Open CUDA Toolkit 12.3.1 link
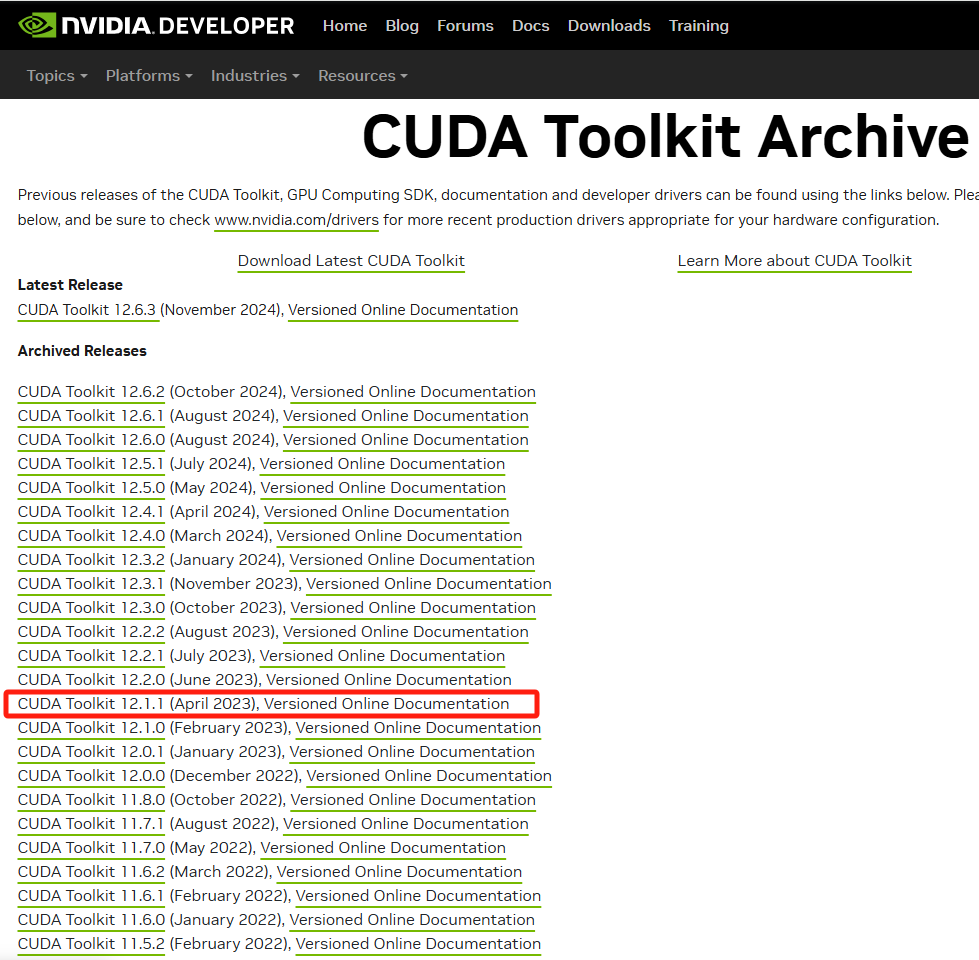Viewport: 979px width, 960px height. [x=91, y=584]
